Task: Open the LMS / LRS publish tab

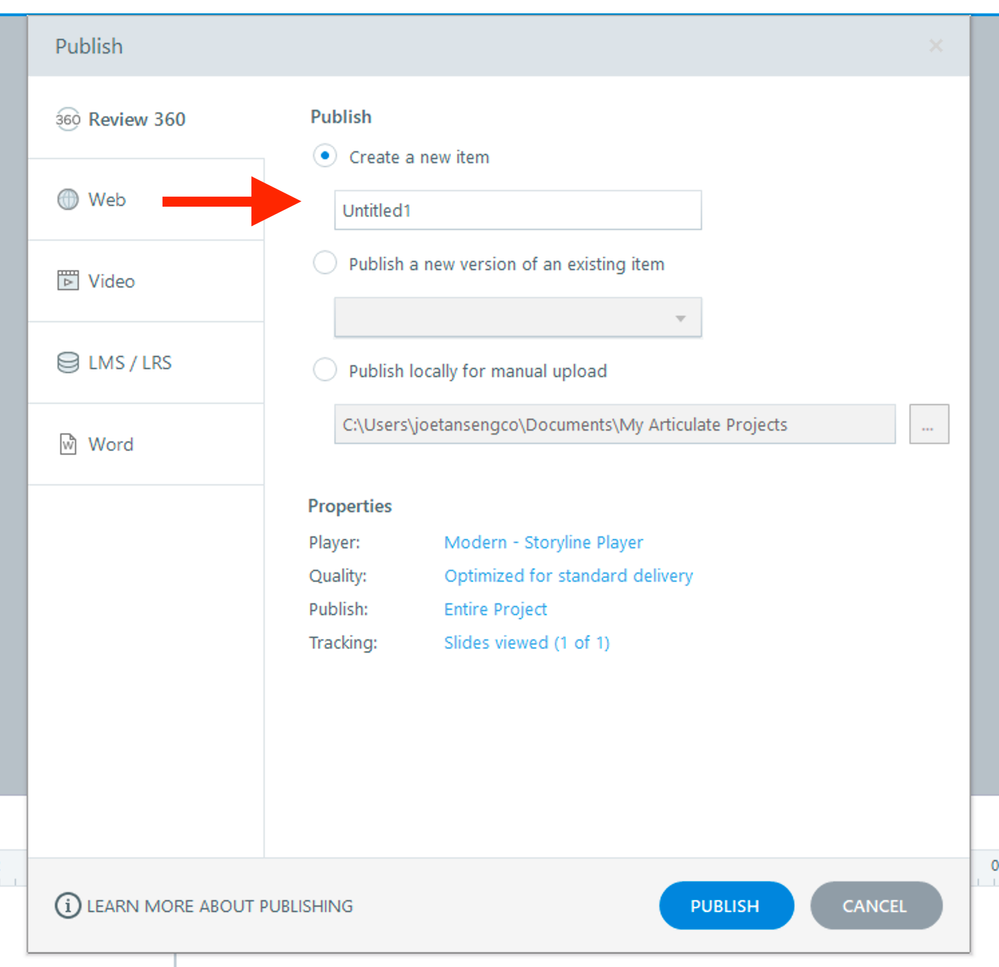Action: (x=129, y=363)
